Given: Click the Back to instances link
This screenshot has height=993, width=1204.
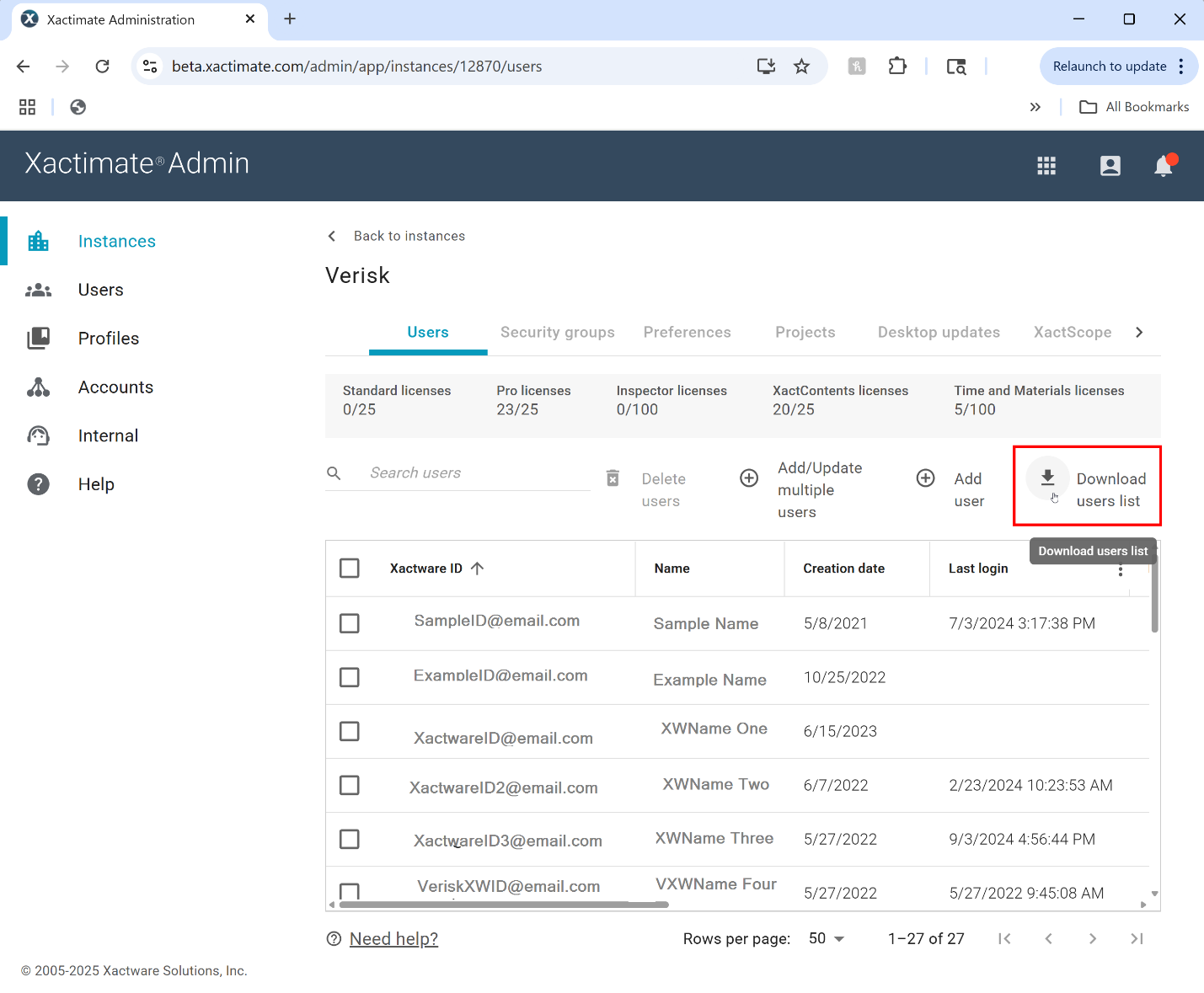Looking at the screenshot, I should coord(409,236).
